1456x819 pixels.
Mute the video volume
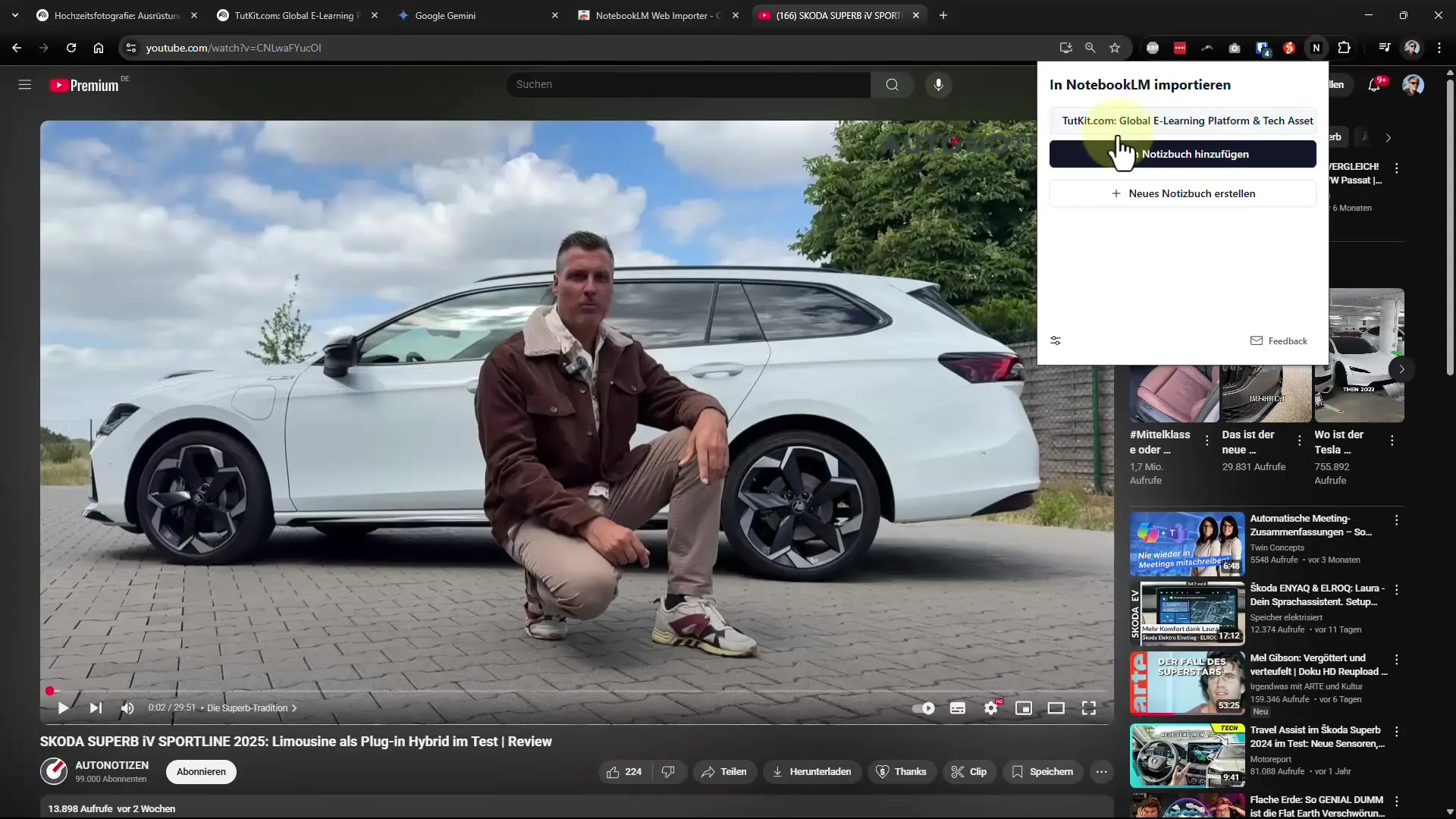[x=127, y=708]
